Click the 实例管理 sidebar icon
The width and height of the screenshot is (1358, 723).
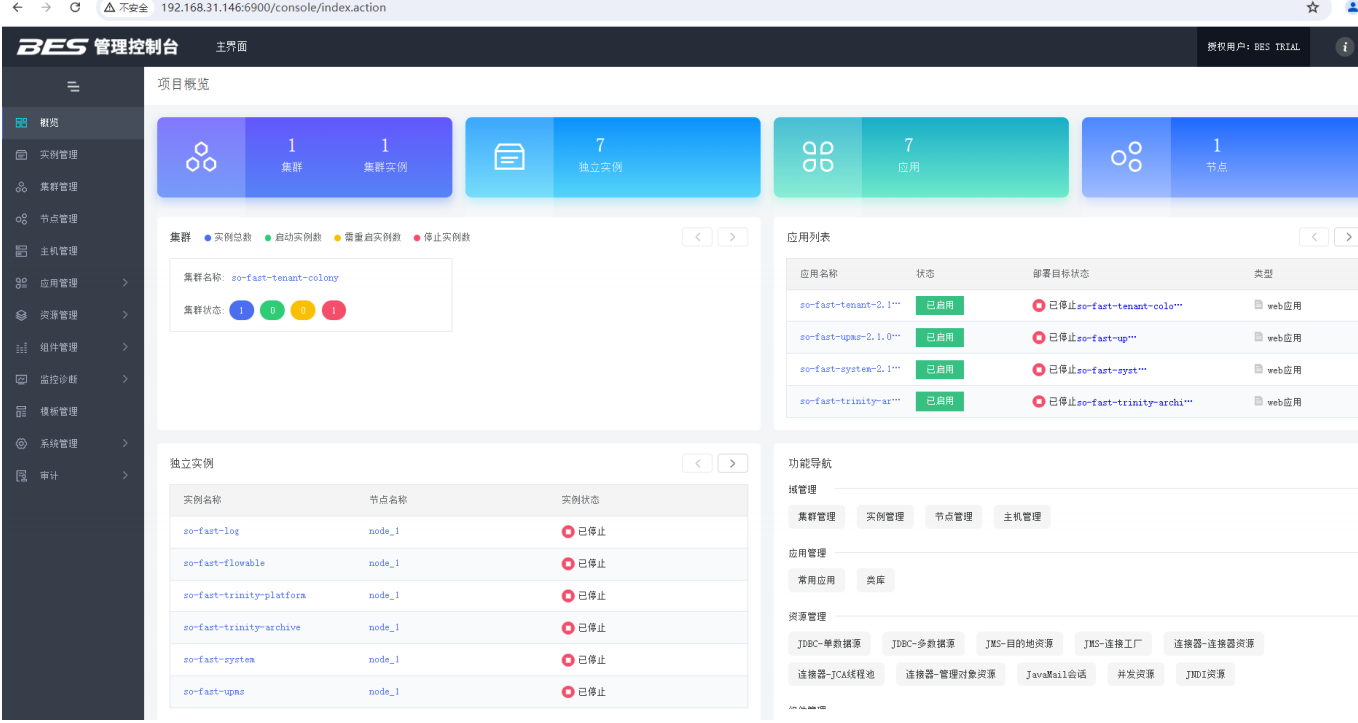pos(22,155)
